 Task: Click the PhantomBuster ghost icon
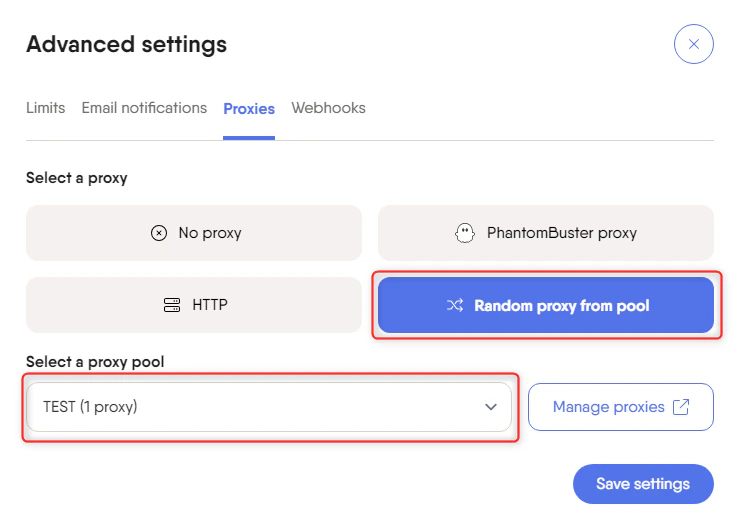tap(464, 233)
